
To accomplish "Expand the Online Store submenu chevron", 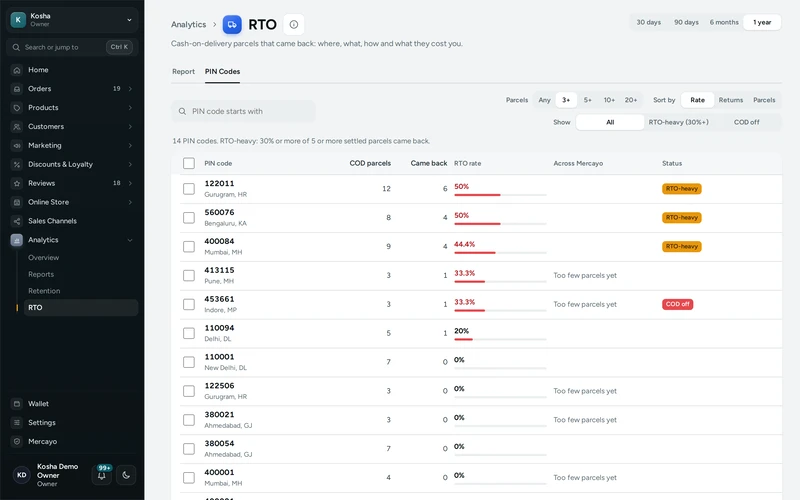I will pos(130,202).
